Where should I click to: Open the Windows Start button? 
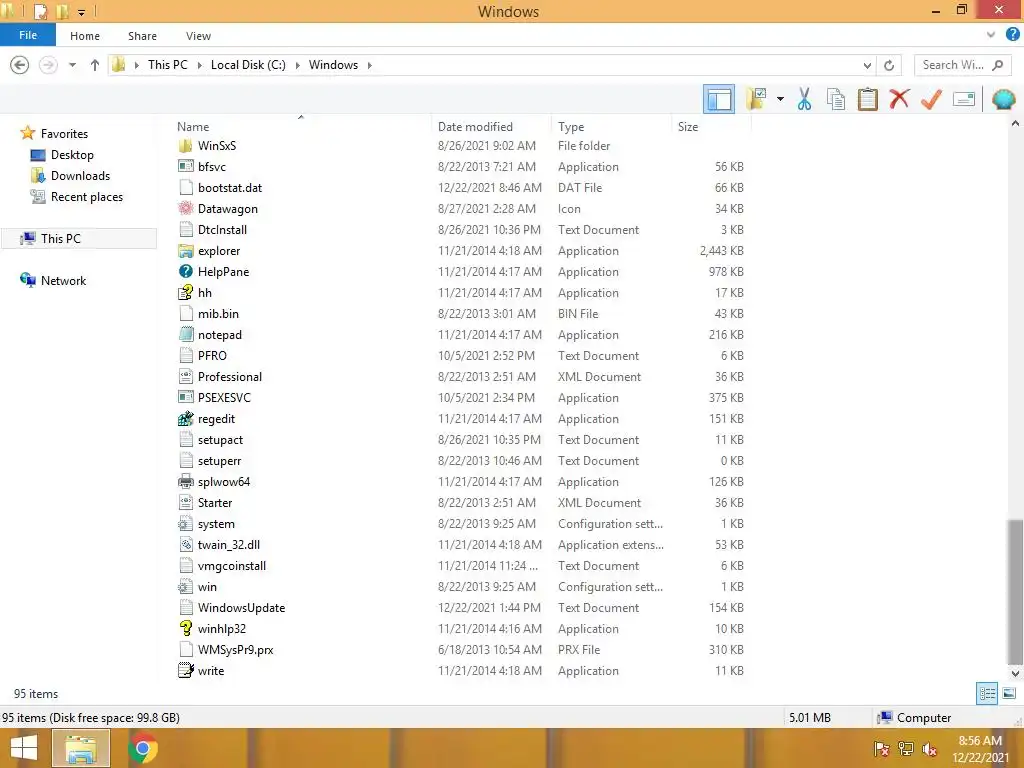click(x=24, y=748)
